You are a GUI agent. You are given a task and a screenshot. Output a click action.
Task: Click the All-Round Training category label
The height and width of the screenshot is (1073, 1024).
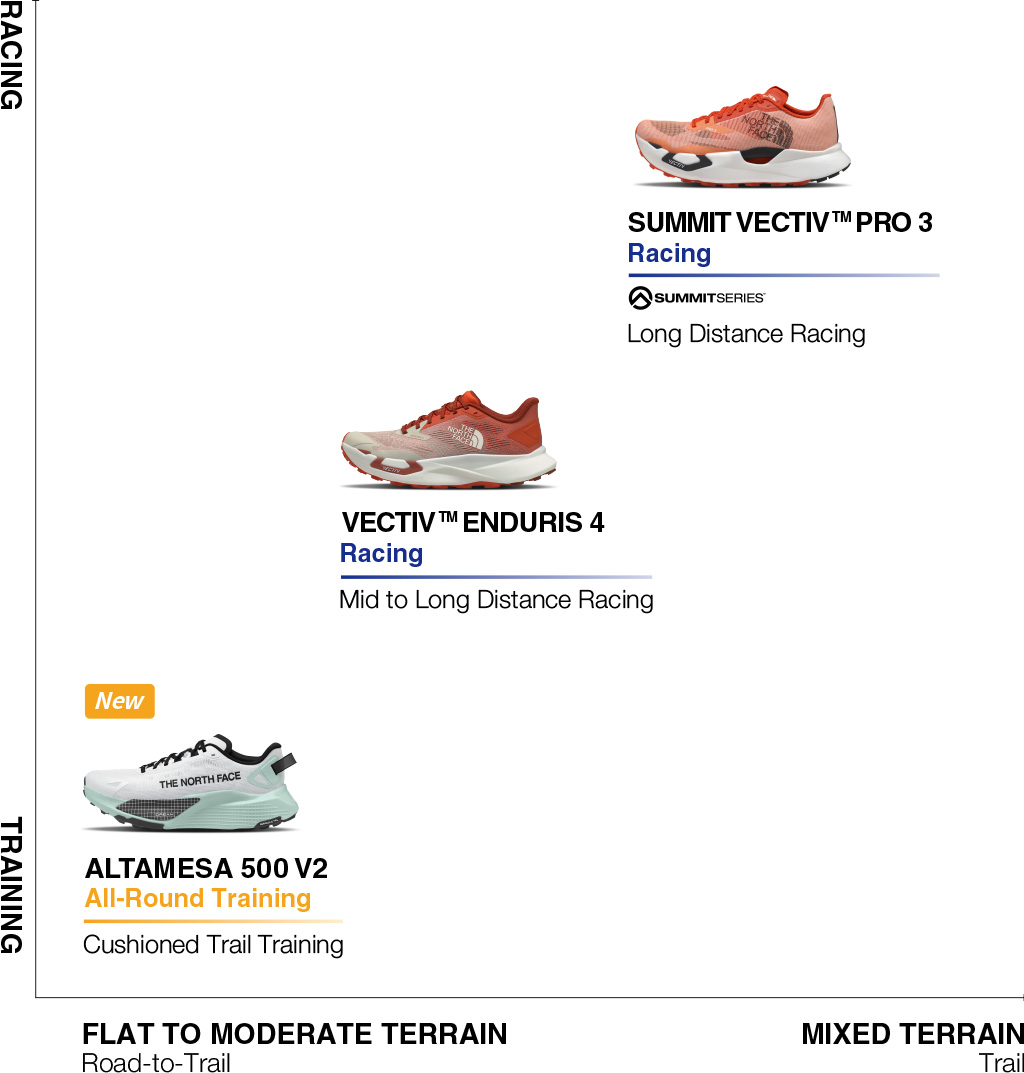click(198, 898)
